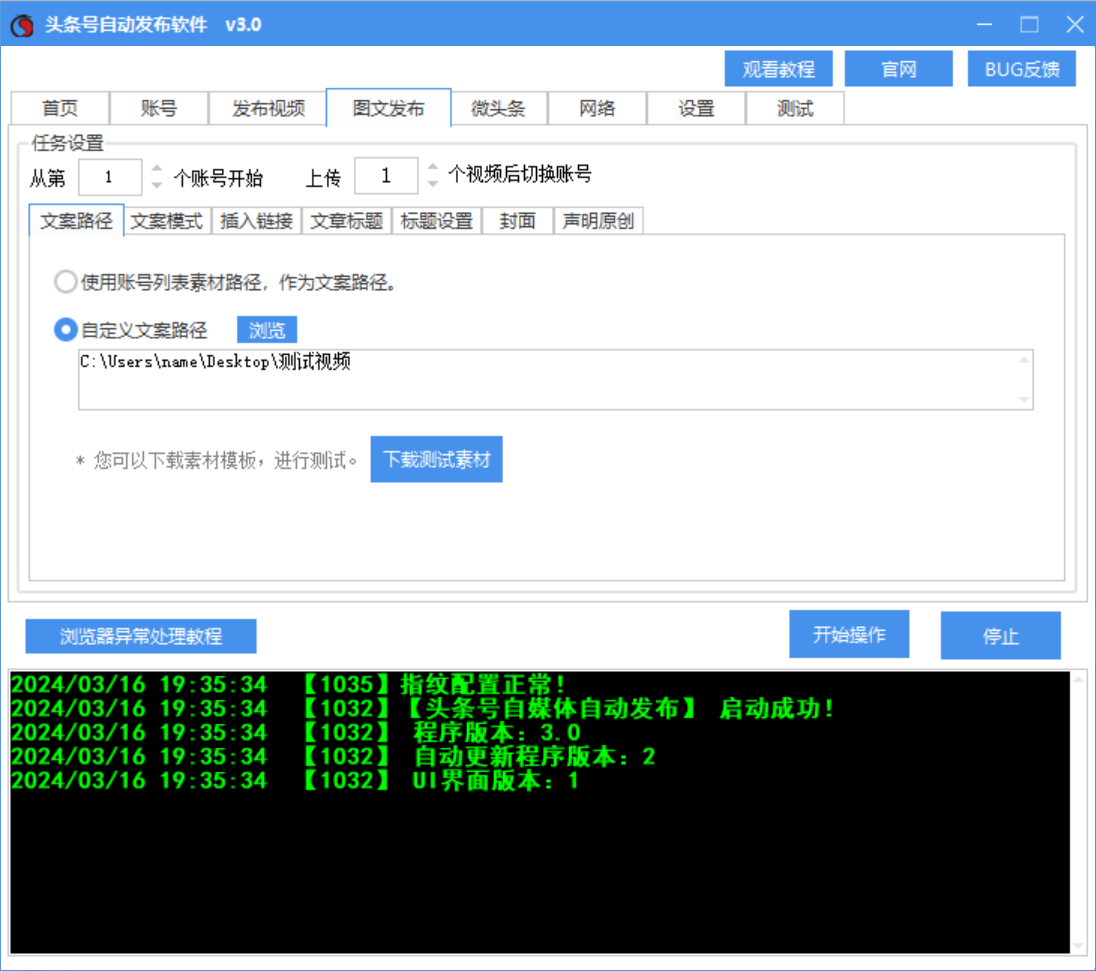Open the 文章标题 sub-tab
1096x971 pixels.
pos(347,221)
